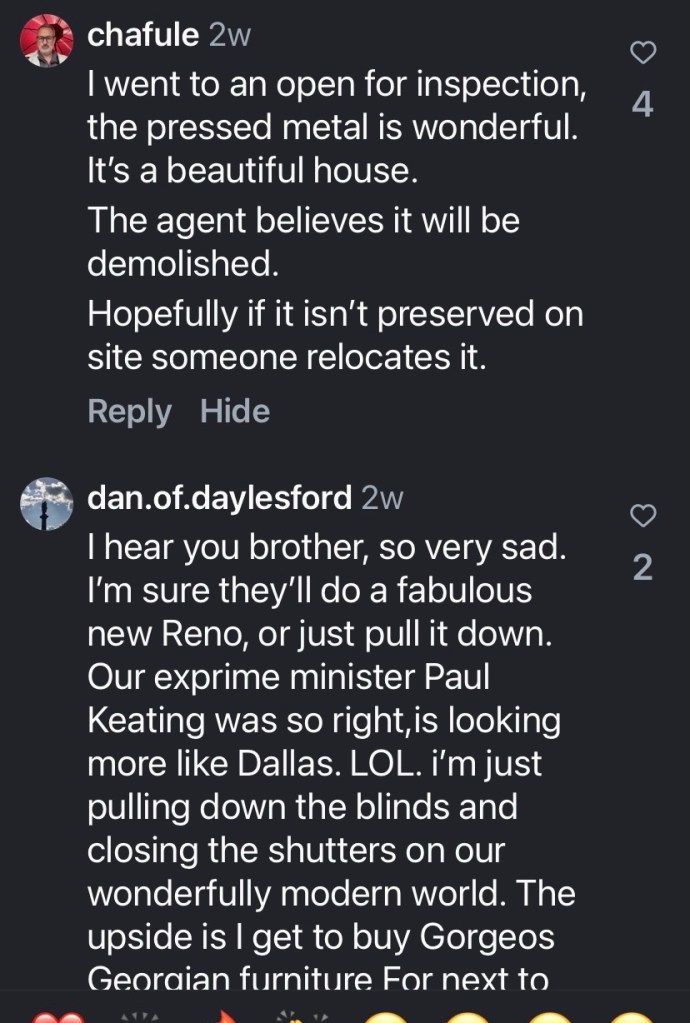The width and height of the screenshot is (690, 1023).
Task: Tap chafule's comment about pressed metal
Action: pyautogui.click(x=335, y=127)
